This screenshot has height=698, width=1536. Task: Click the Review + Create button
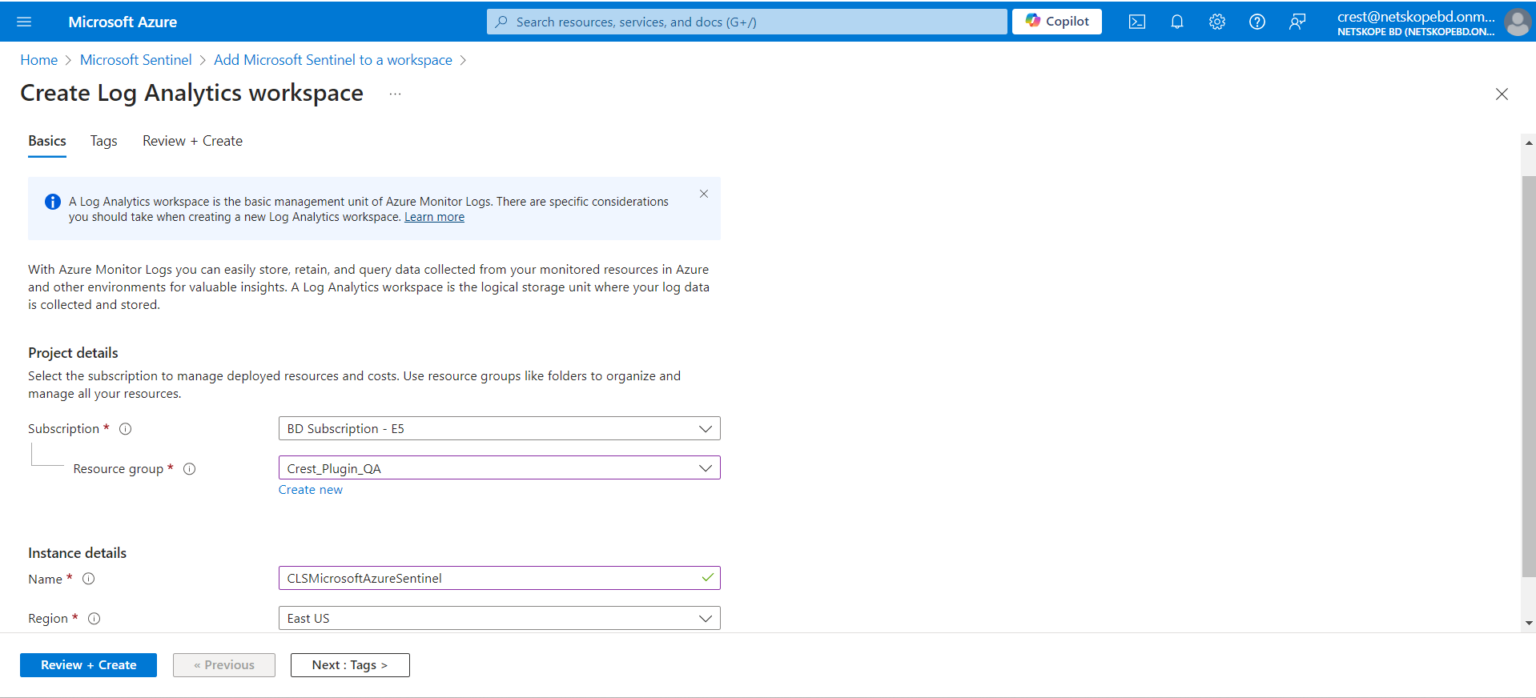click(x=88, y=664)
